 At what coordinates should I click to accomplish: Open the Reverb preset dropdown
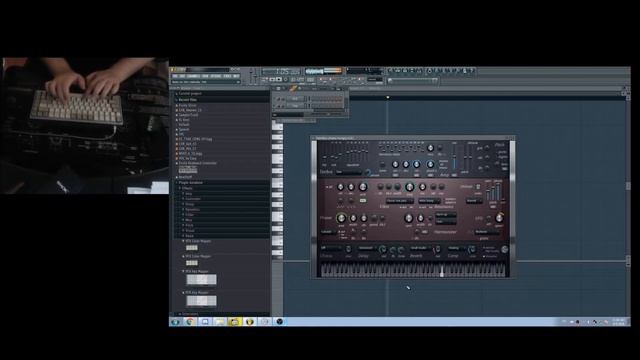tap(420, 248)
